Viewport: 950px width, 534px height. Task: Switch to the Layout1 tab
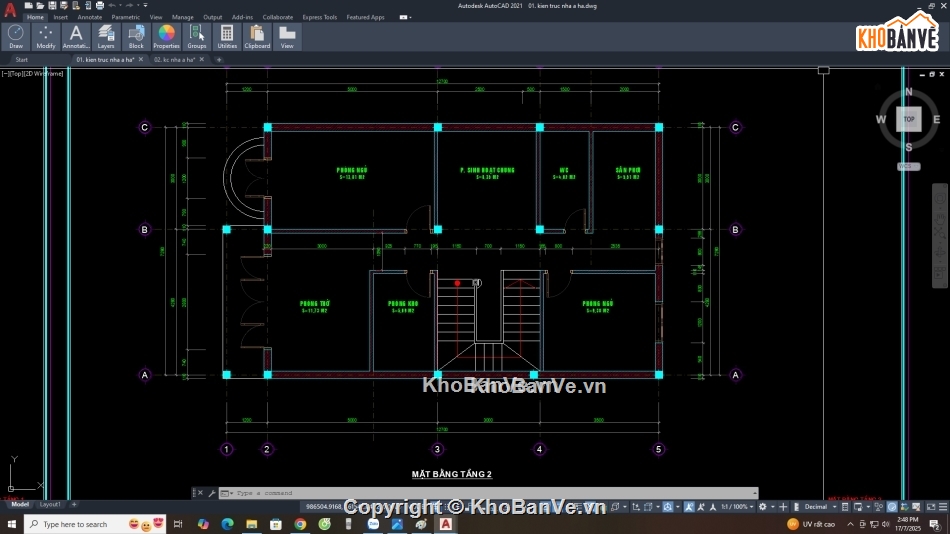click(x=50, y=504)
